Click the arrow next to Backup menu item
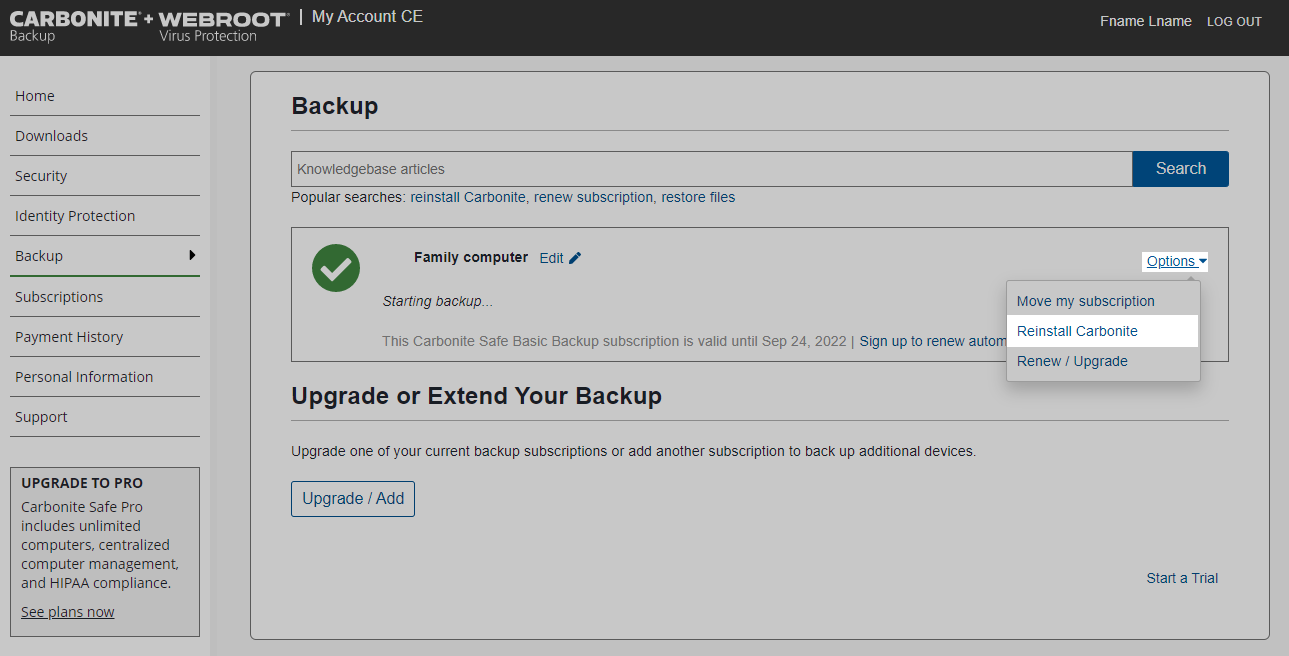 coord(192,256)
